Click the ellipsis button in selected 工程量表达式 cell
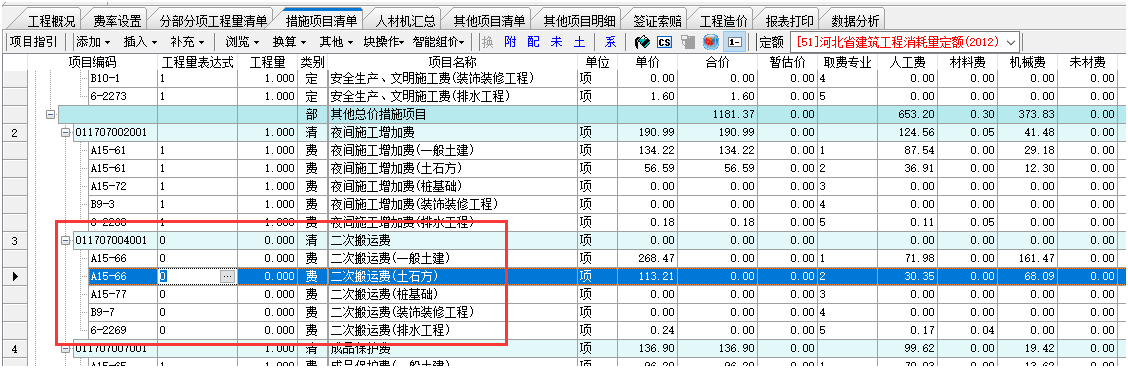The image size is (1128, 368). tap(227, 276)
